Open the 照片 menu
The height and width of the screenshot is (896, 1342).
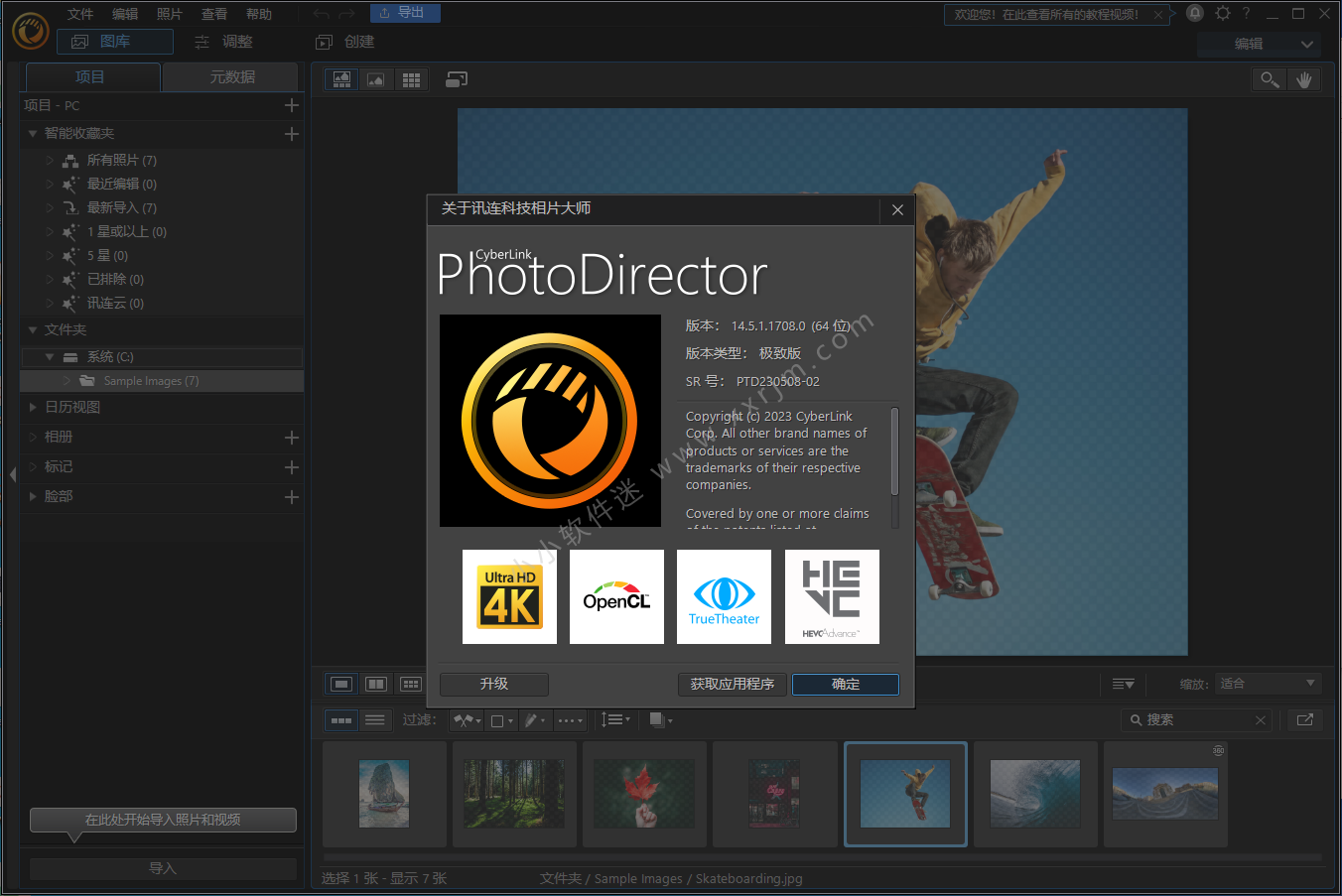click(170, 14)
